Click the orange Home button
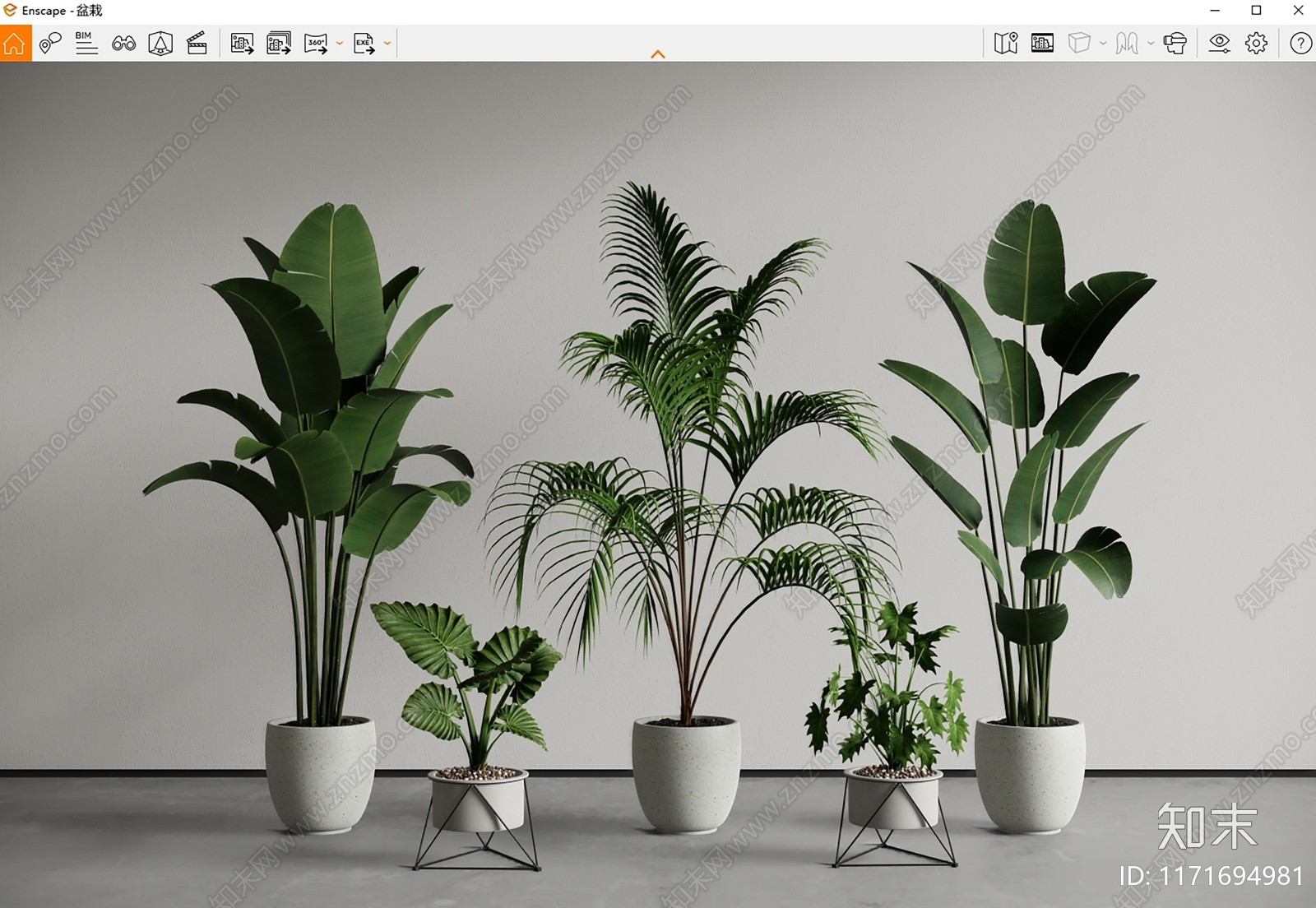This screenshot has width=1316, height=908. coord(16,43)
